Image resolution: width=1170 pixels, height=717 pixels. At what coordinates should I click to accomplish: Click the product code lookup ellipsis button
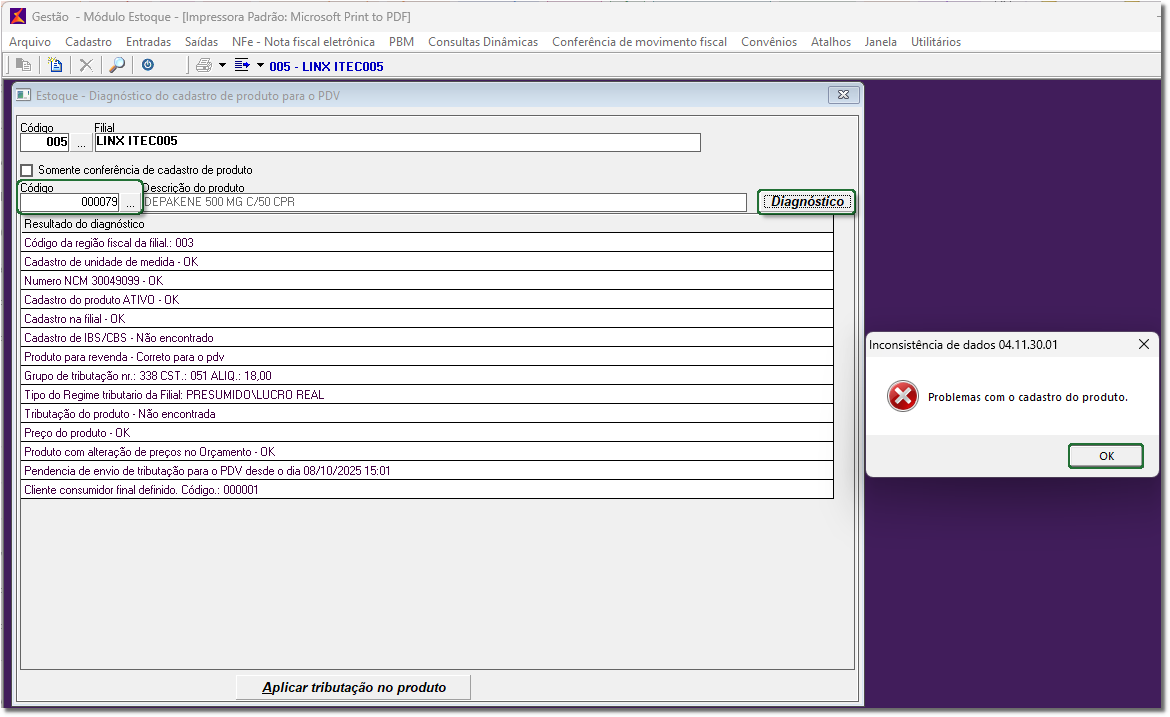pyautogui.click(x=130, y=202)
